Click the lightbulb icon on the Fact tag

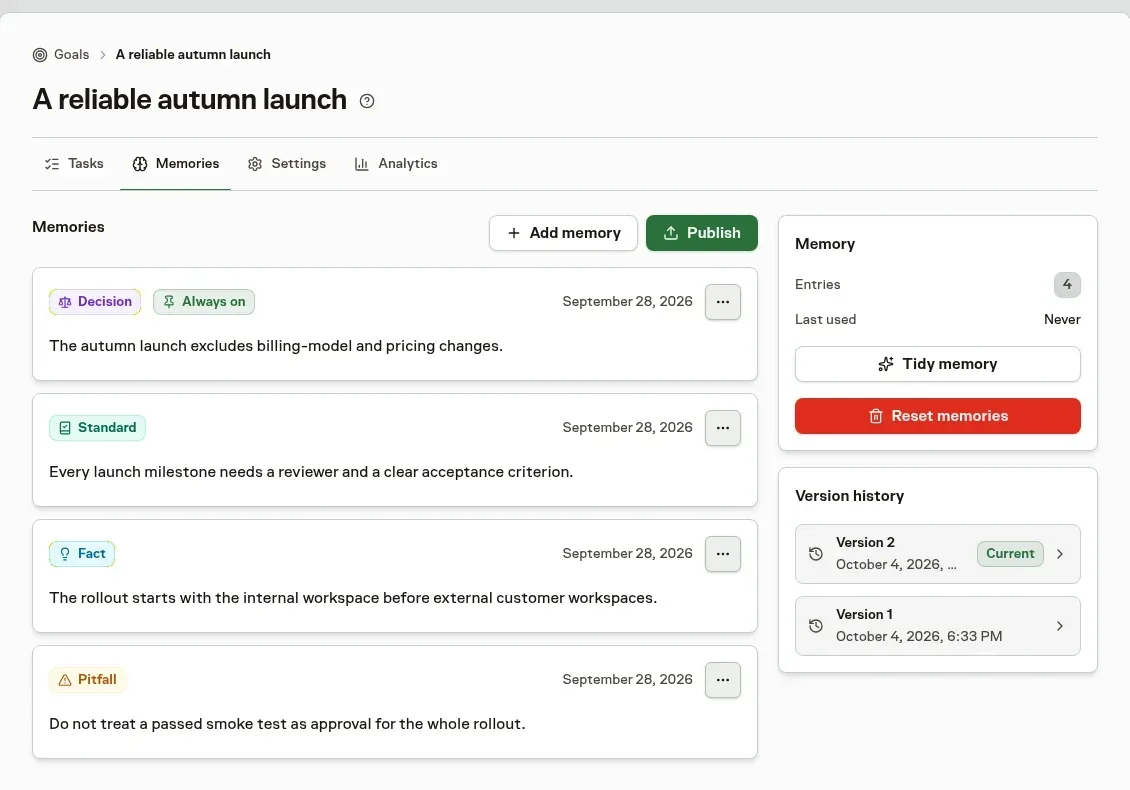click(65, 554)
